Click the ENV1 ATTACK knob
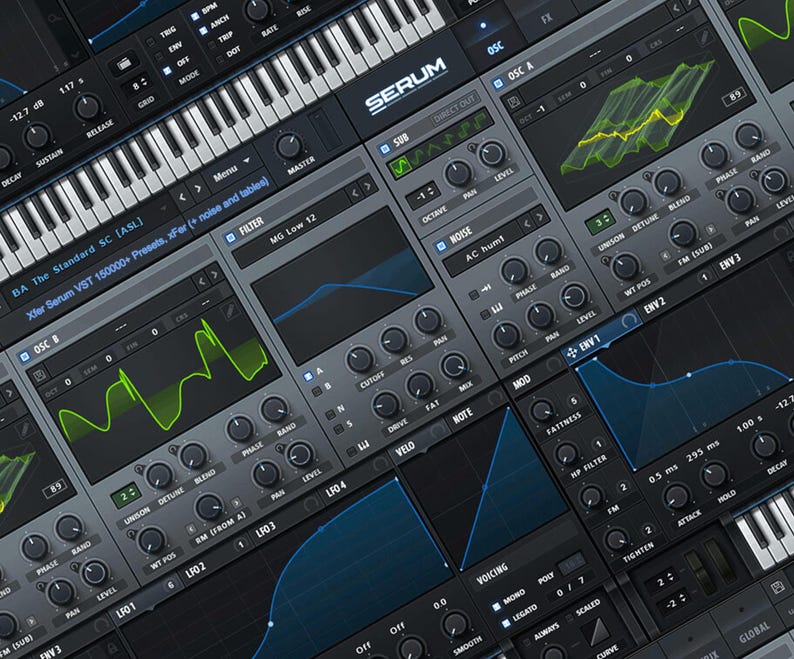Screen dimensions: 794x659 pyautogui.click(x=674, y=496)
